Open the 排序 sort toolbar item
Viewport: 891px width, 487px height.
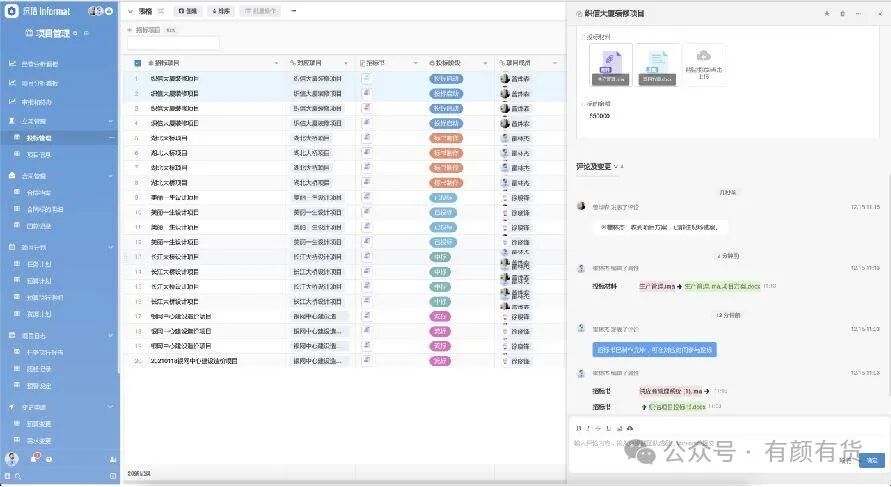pyautogui.click(x=221, y=11)
